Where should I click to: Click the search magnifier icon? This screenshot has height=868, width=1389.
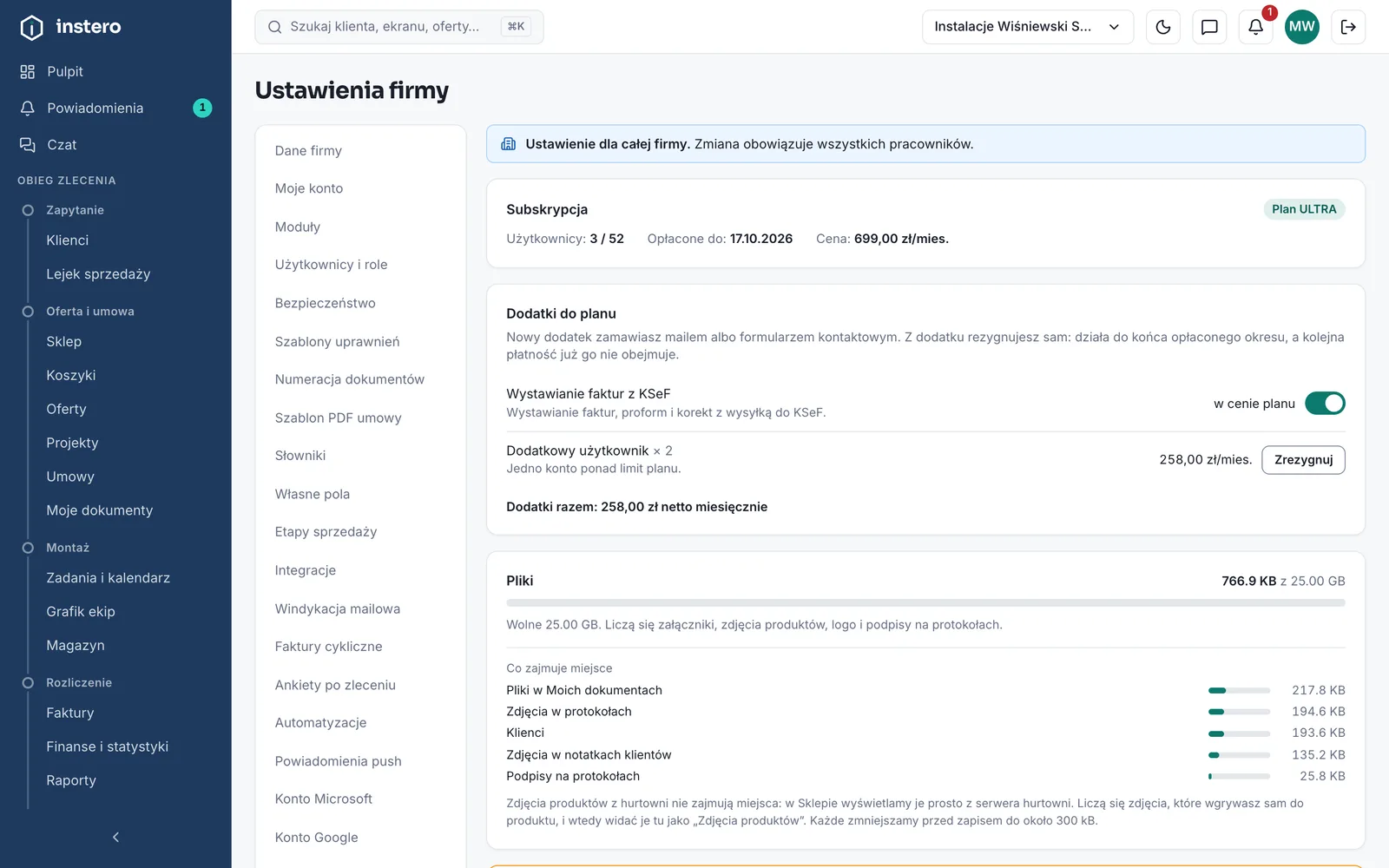click(274, 27)
